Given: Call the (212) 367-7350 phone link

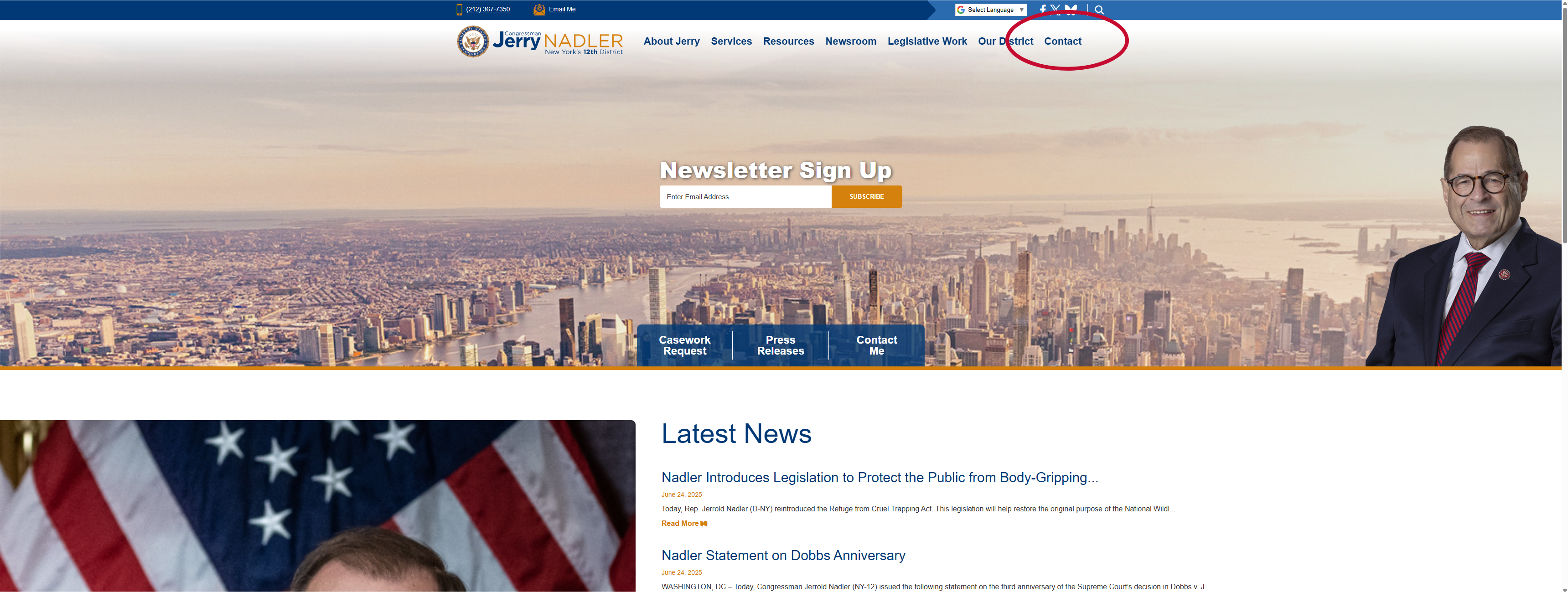Looking at the screenshot, I should [487, 9].
